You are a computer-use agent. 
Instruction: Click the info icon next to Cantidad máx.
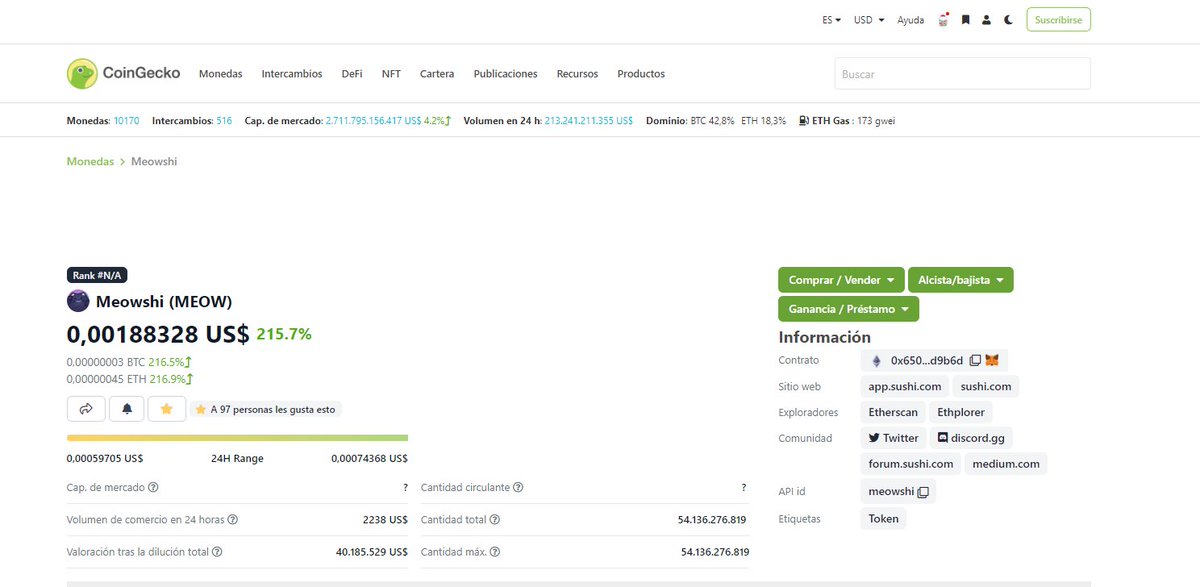coord(494,552)
